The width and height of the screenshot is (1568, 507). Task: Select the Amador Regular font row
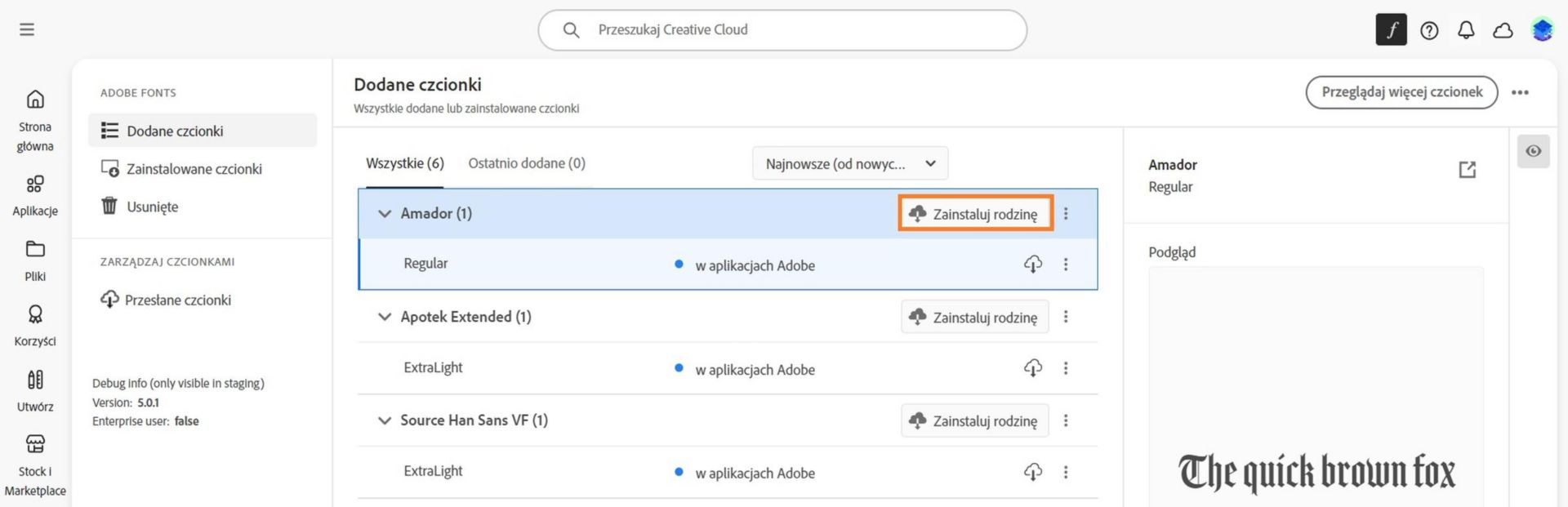coord(728,264)
